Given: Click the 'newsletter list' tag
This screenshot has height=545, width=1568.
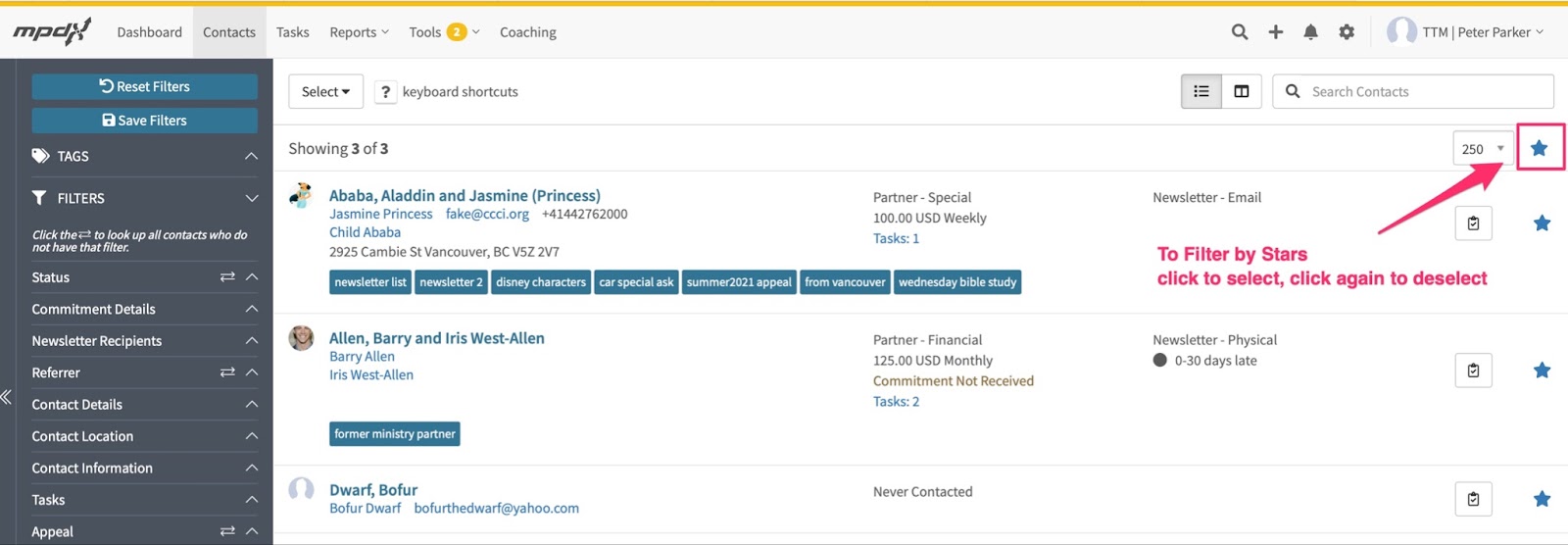Looking at the screenshot, I should pyautogui.click(x=370, y=282).
